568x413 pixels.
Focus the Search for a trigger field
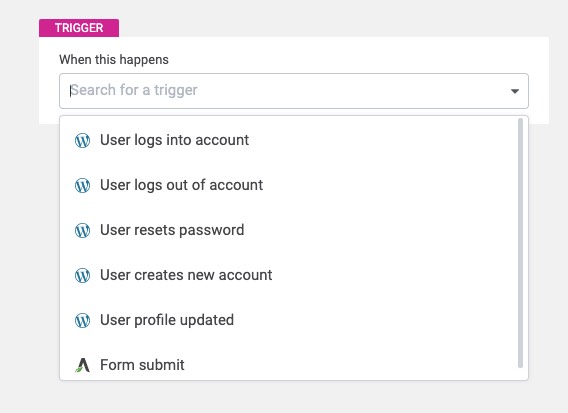(294, 91)
